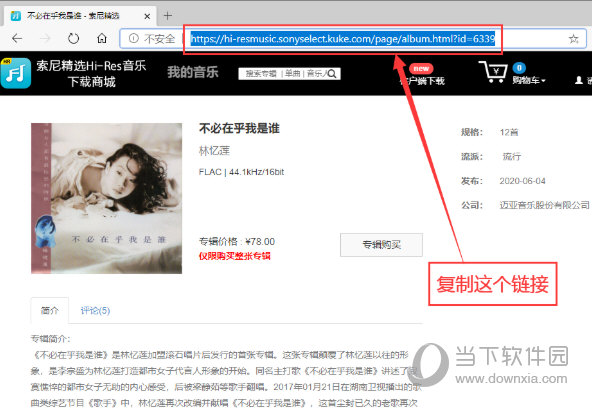This screenshot has width=592, height=408.
Task: Click the browser back arrow
Action: click(17, 38)
